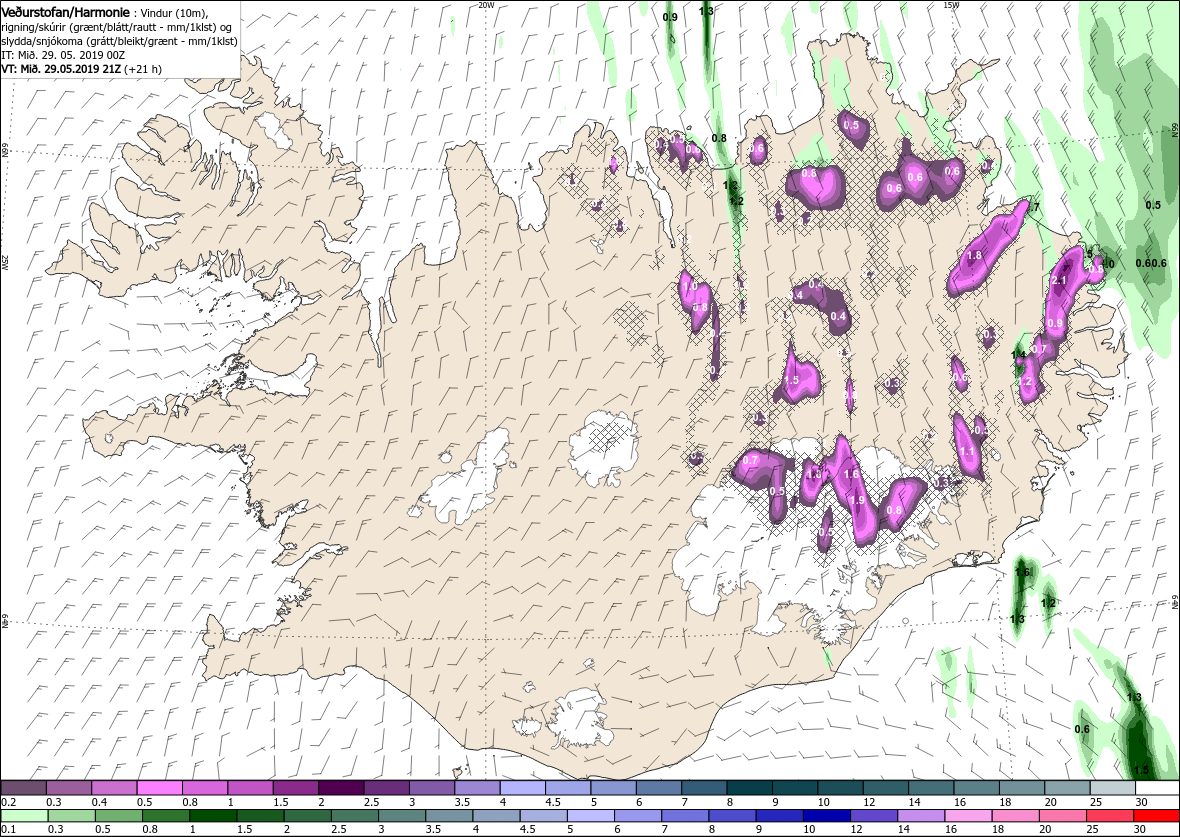Pick bright pink upper swatch between 0.5 and 0.8

(x=160, y=788)
